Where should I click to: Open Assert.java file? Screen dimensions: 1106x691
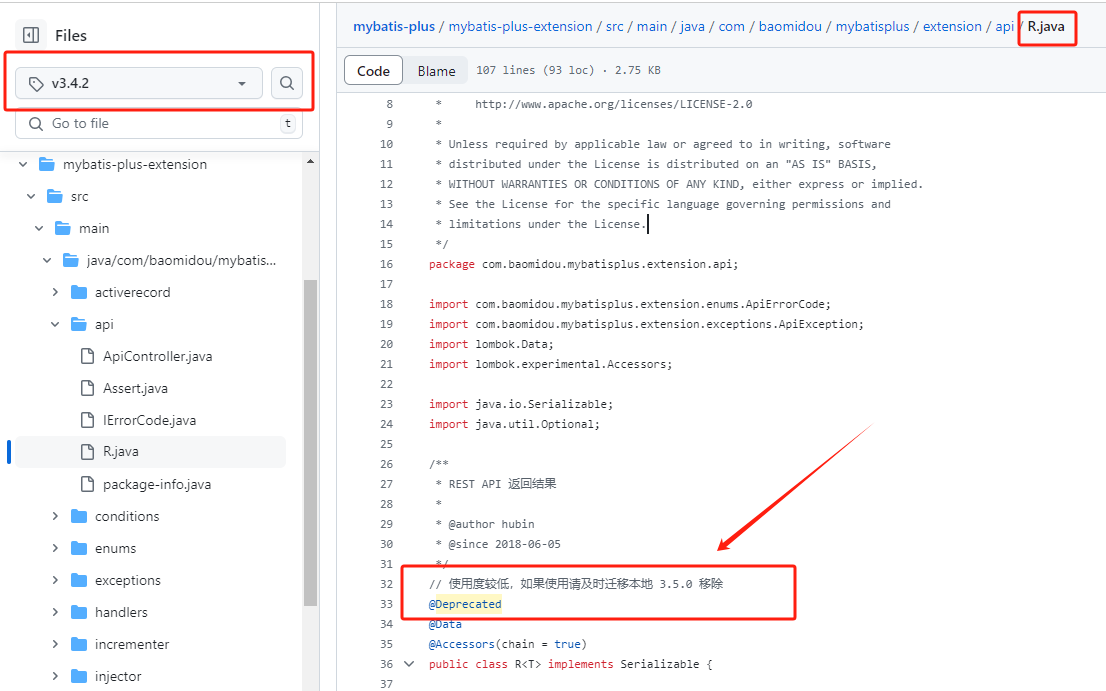(135, 388)
